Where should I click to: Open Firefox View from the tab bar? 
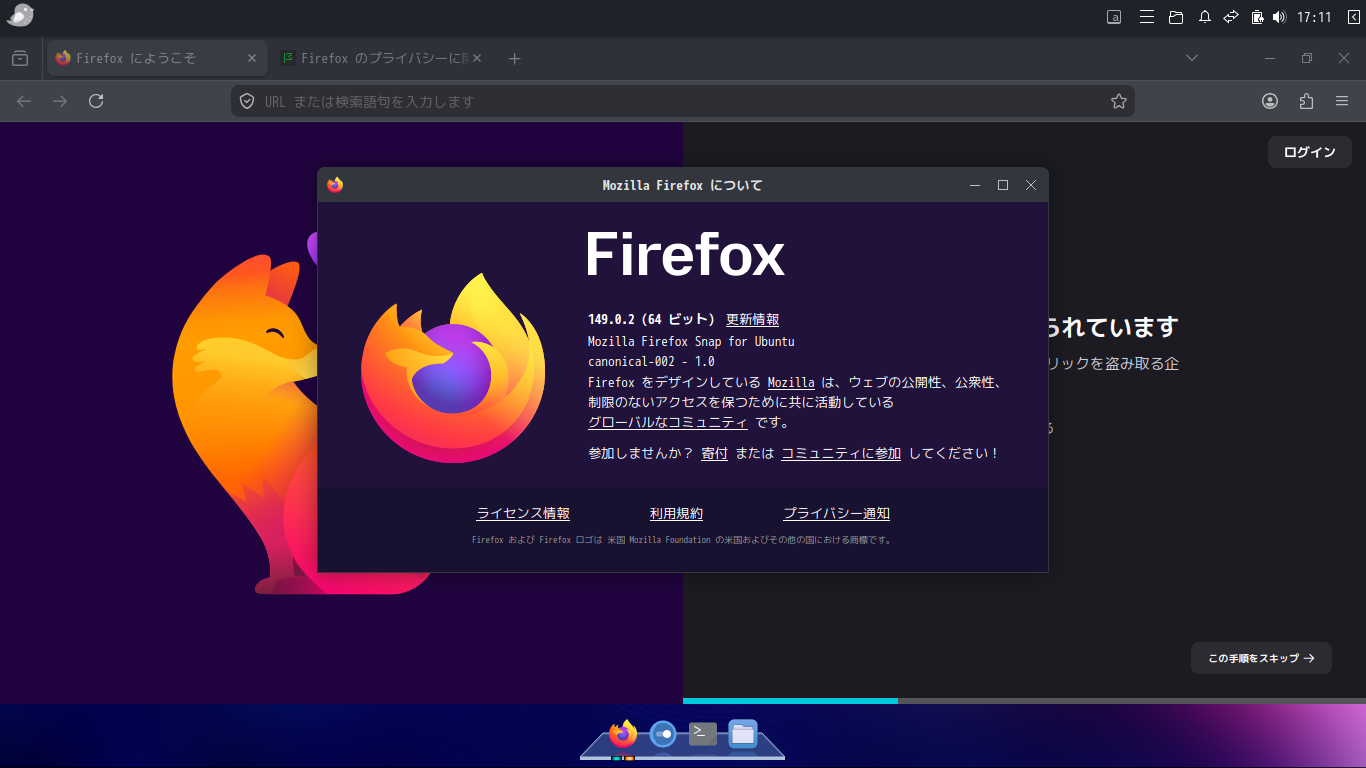(x=20, y=58)
